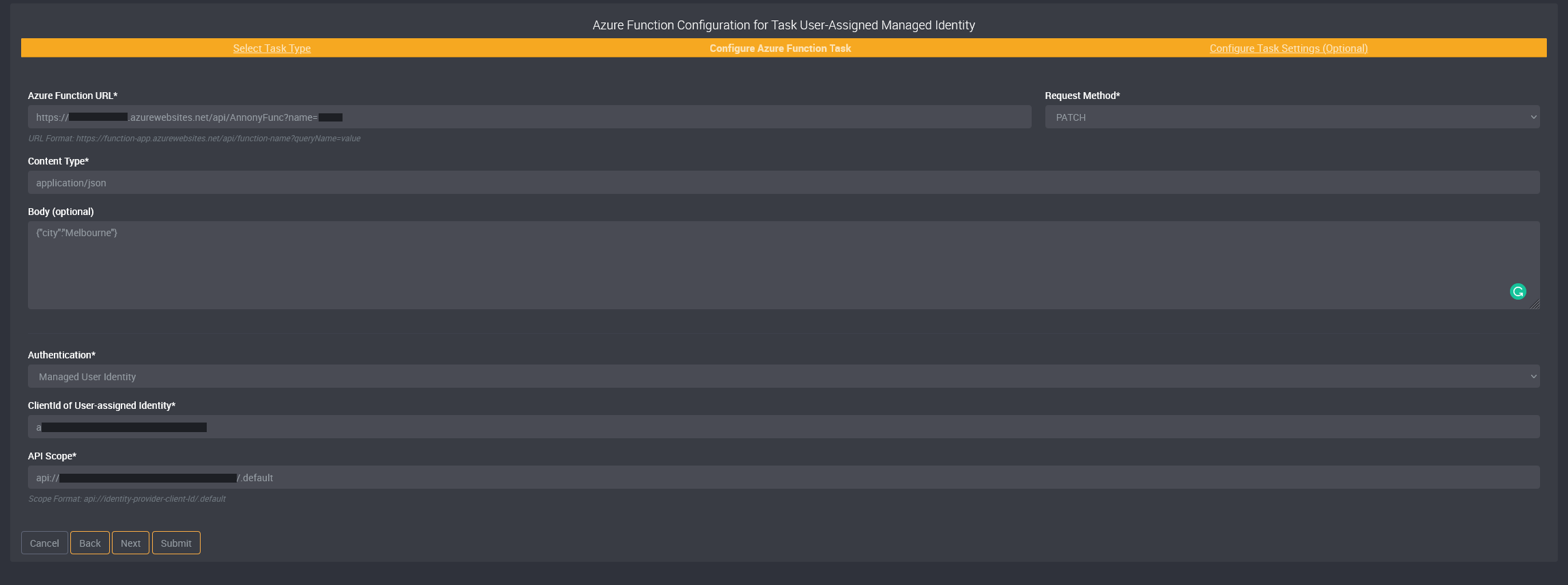Click the Request Method label

point(1082,96)
